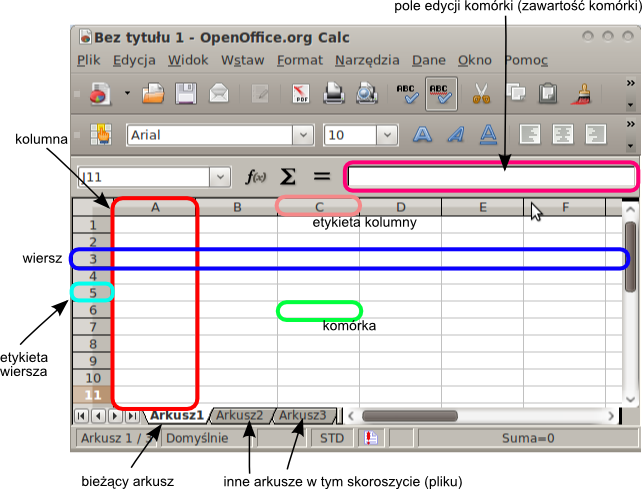The image size is (642, 489).
Task: Switch to the Arkusz3 sheet tab
Action: click(303, 415)
